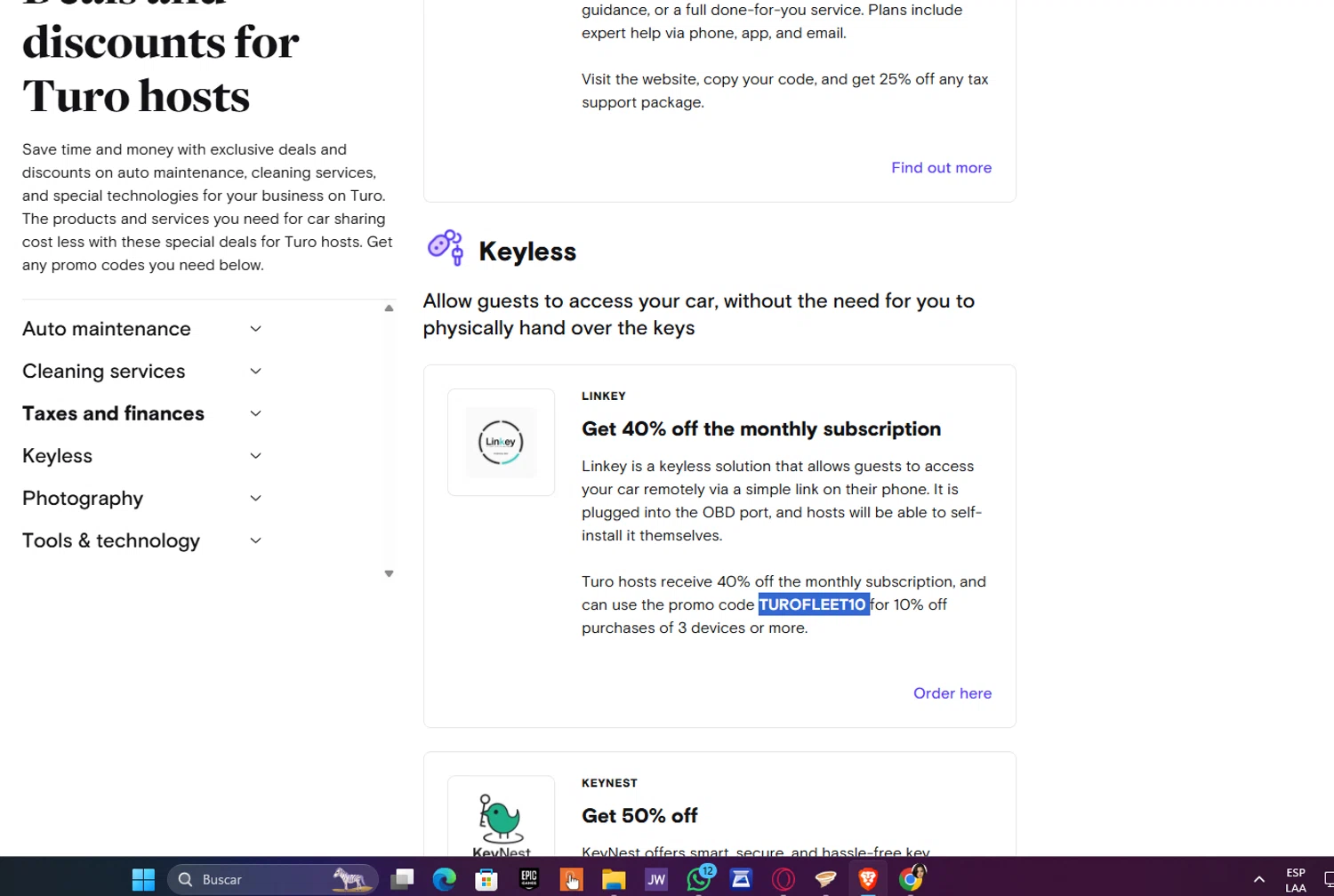The height and width of the screenshot is (896, 1334).
Task: Expand the Keyless sidebar chevron
Action: [x=255, y=456]
